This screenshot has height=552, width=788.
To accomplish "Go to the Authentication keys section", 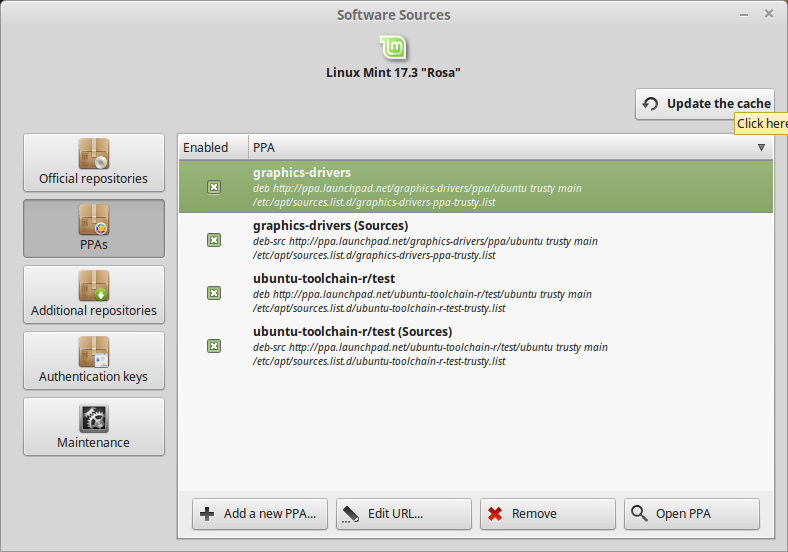I will (94, 360).
